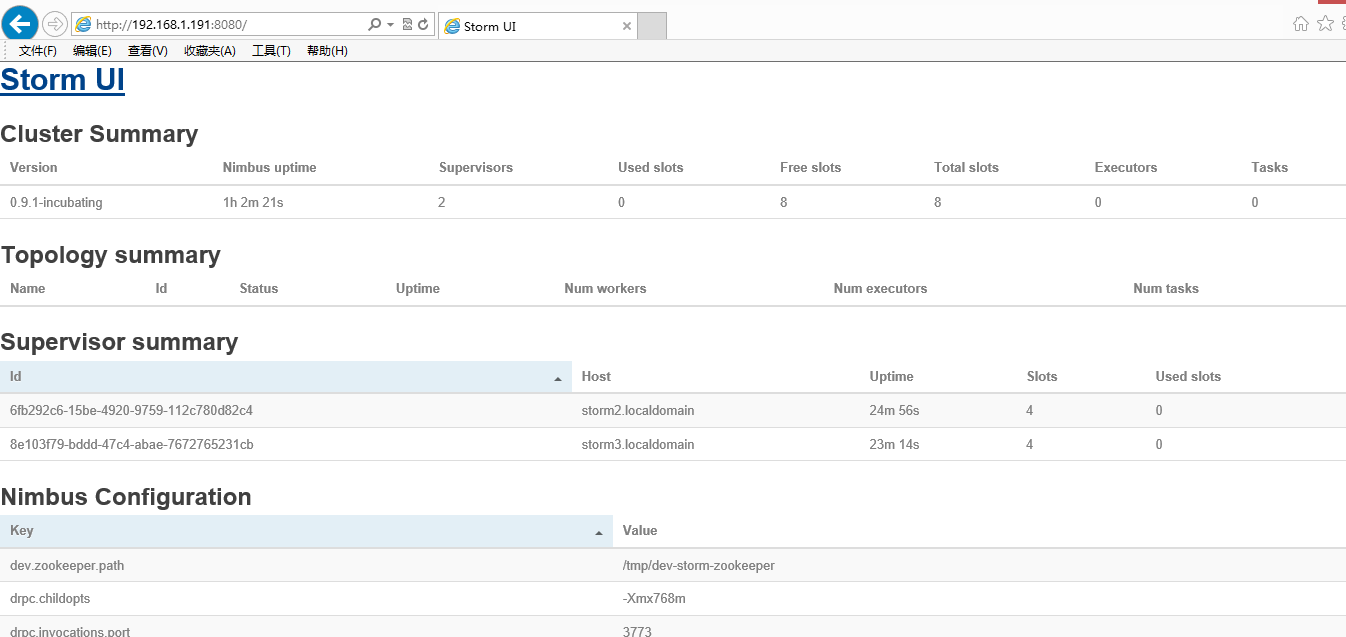
Task: Sort supervisors by Slots column
Action: 1042,377
